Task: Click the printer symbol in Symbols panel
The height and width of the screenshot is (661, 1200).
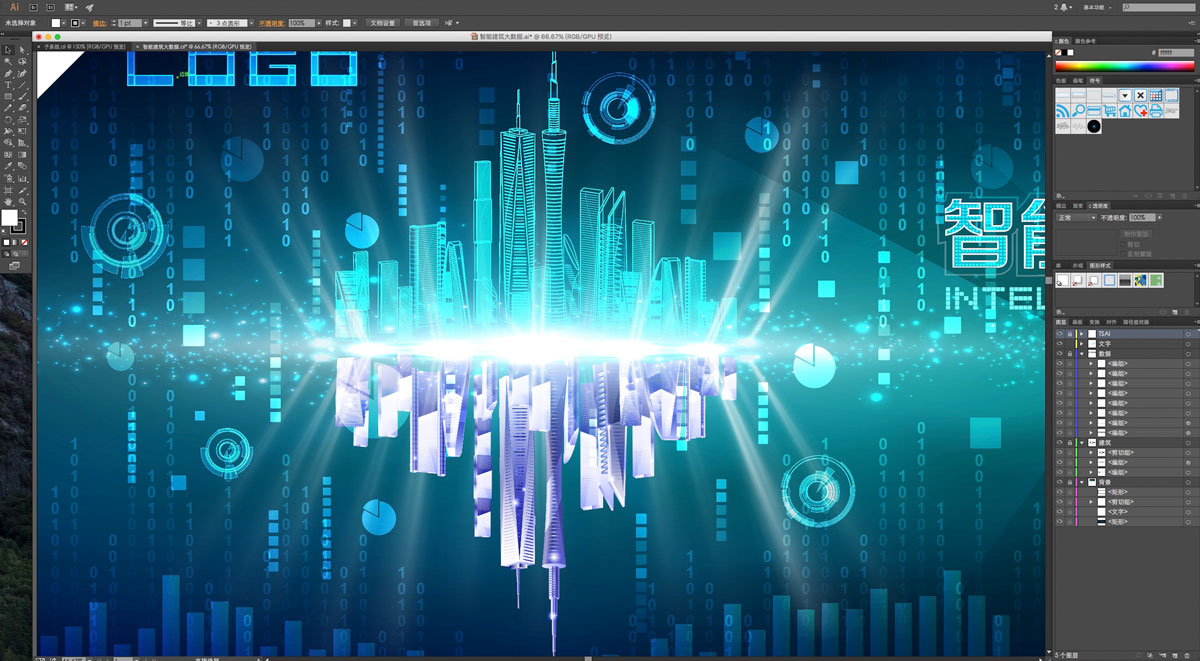Action: point(1156,111)
